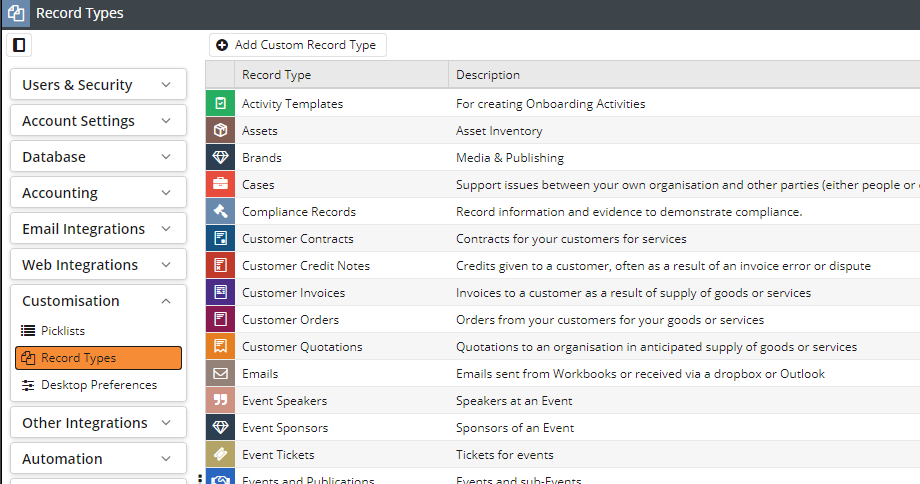Click the Description column header
Image resolution: width=920 pixels, height=484 pixels.
coord(488,75)
